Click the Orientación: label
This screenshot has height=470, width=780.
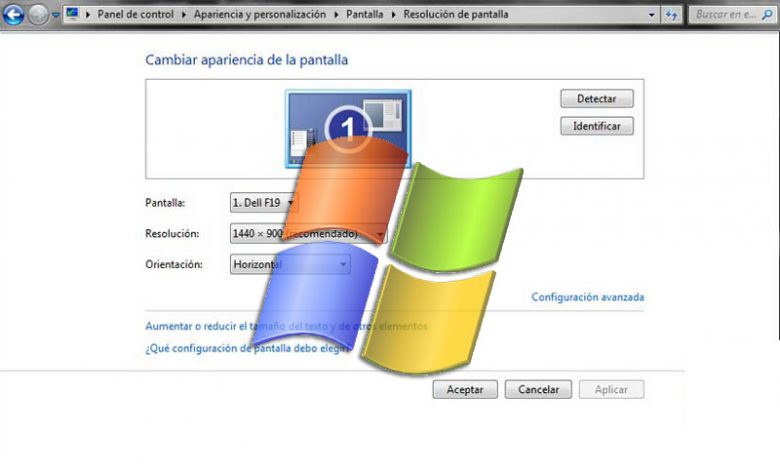coord(174,264)
